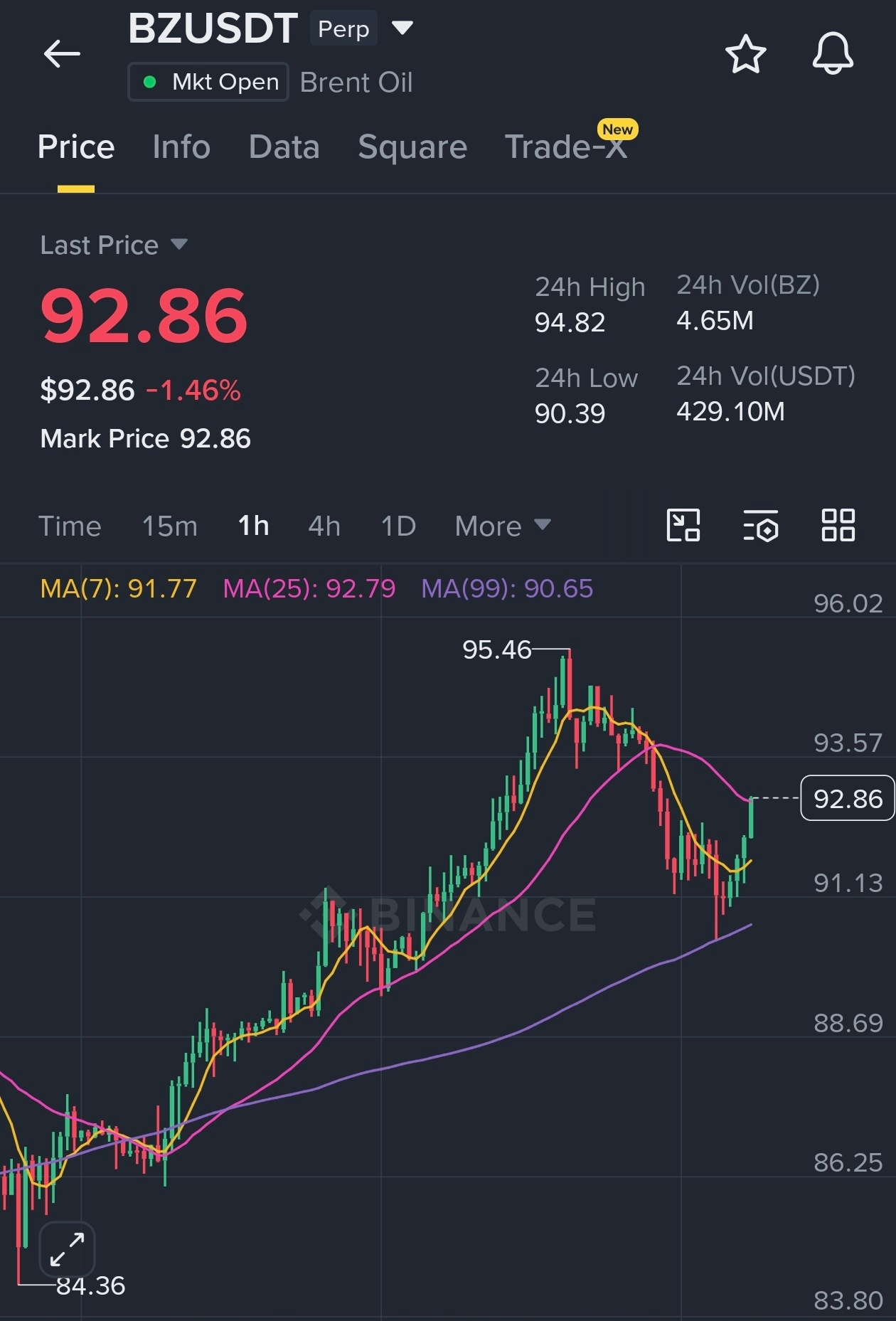The image size is (896, 1321).
Task: Tap the MA(25): 92.79 indicator label
Action: coord(309,588)
